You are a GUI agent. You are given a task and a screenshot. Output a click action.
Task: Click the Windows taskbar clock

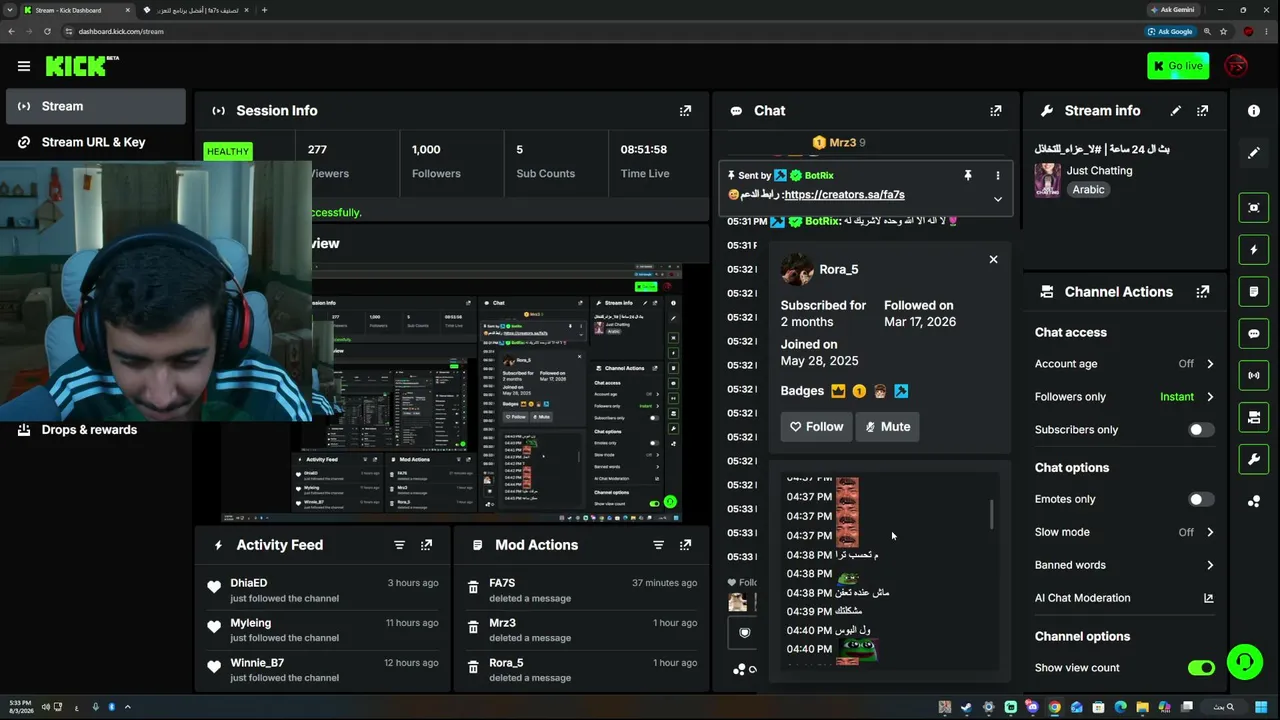(x=19, y=707)
